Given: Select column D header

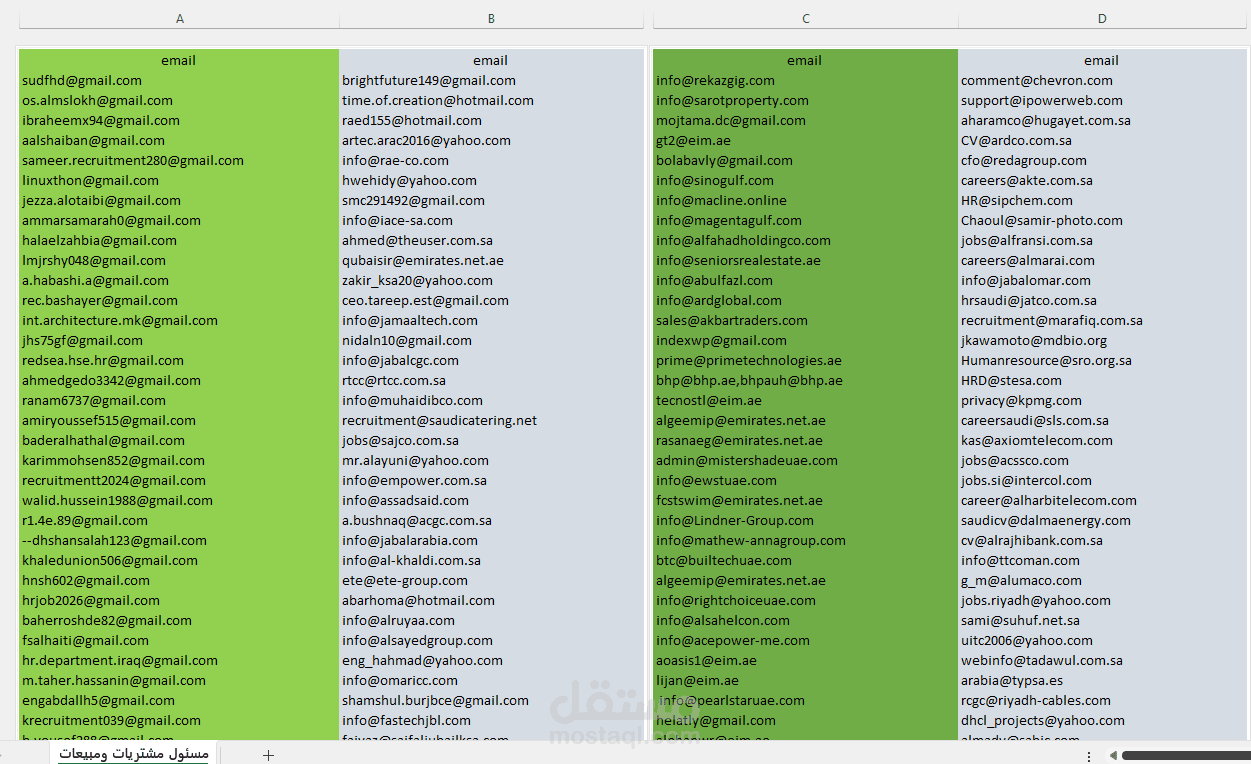Looking at the screenshot, I should [x=1102, y=19].
